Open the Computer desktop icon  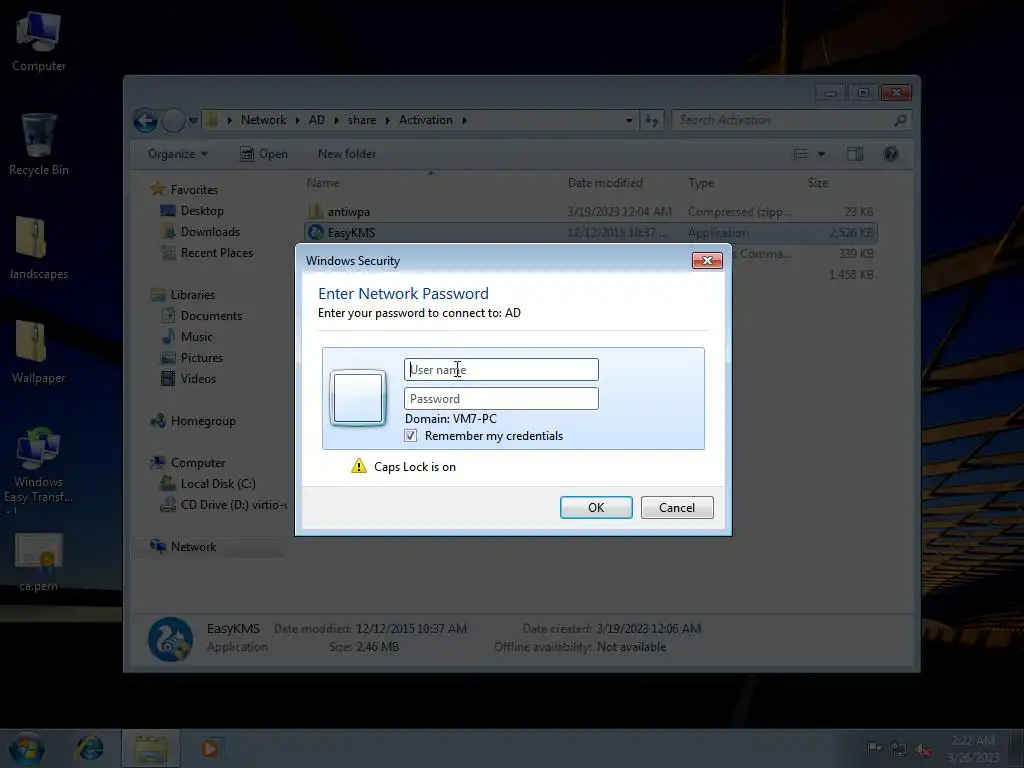39,42
